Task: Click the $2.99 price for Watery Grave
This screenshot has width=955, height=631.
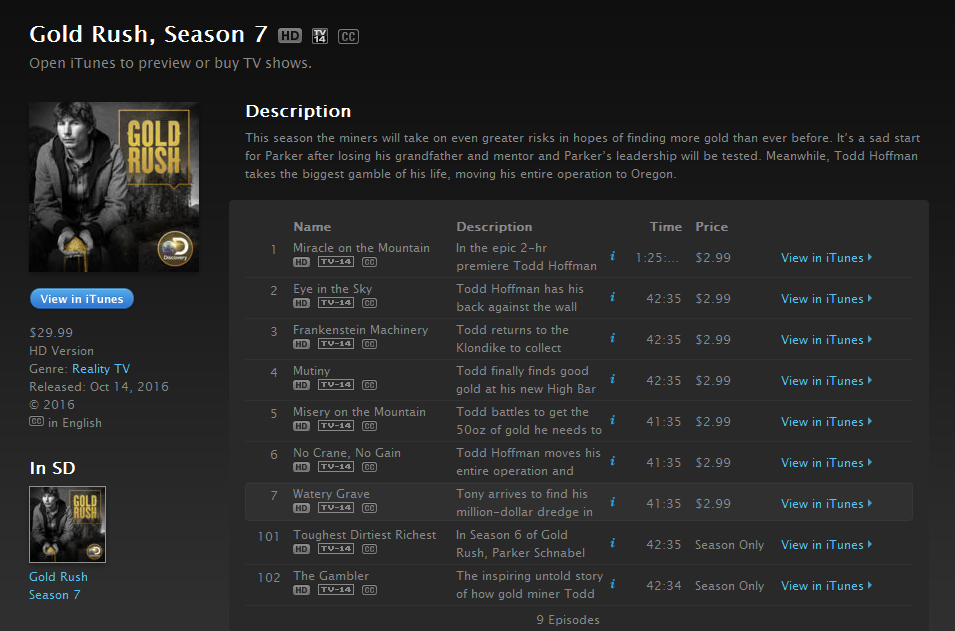Action: tap(713, 504)
